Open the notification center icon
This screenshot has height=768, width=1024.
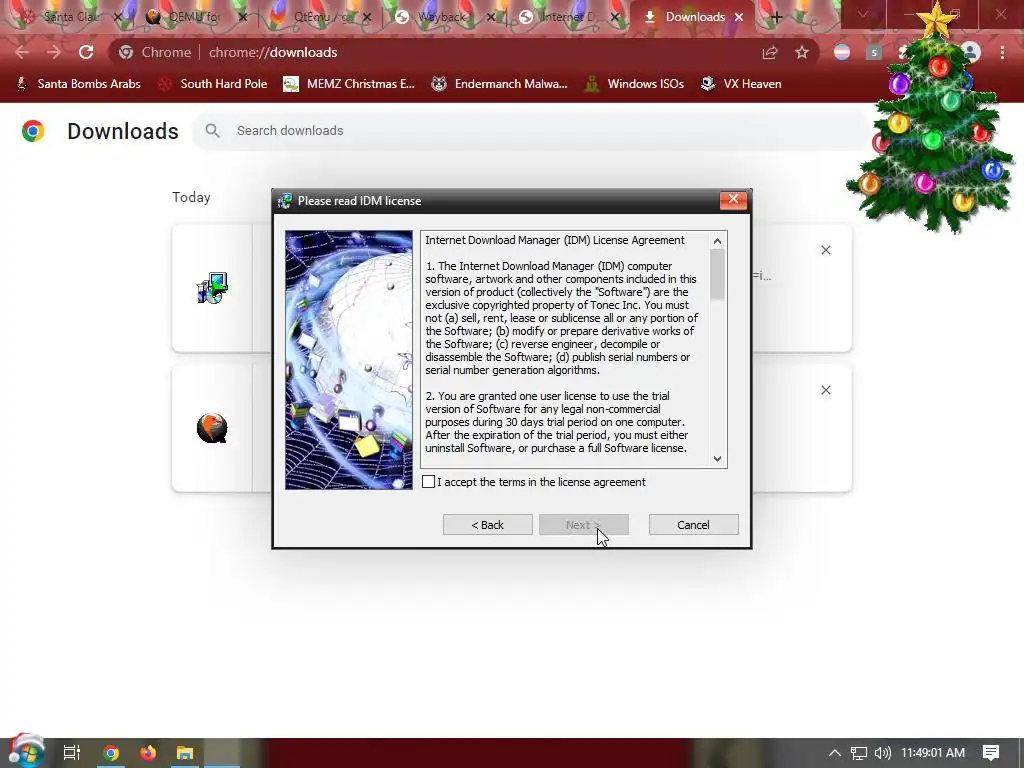(991, 753)
